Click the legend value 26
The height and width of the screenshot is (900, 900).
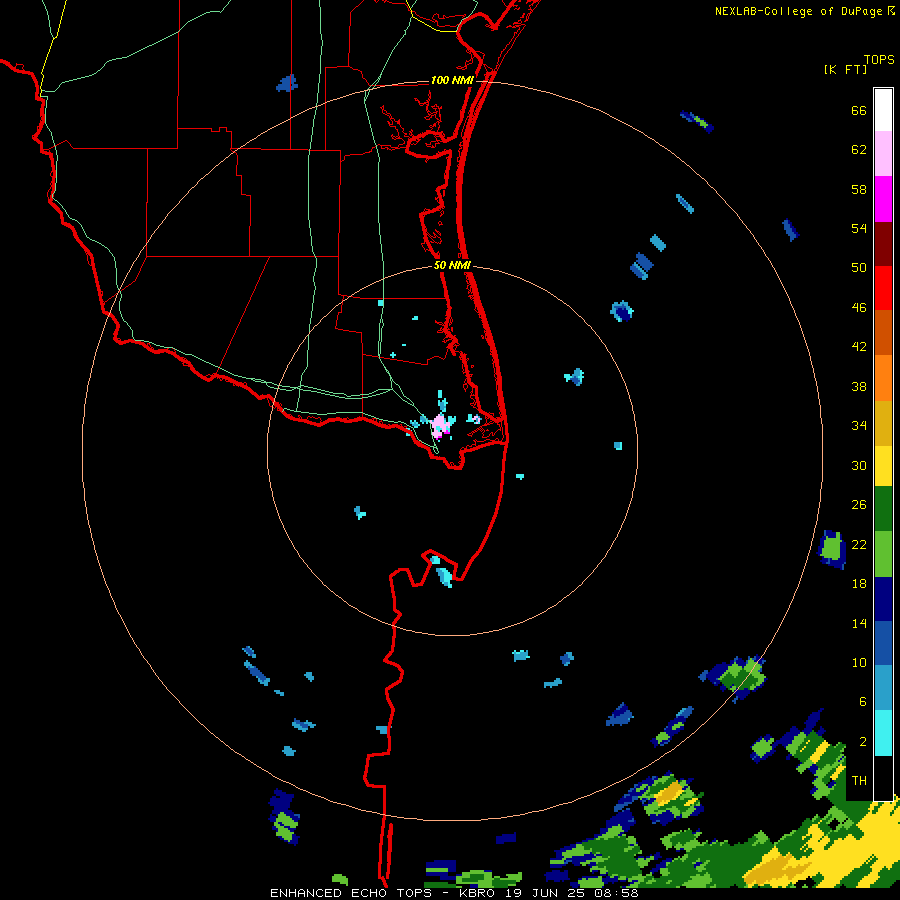(859, 505)
